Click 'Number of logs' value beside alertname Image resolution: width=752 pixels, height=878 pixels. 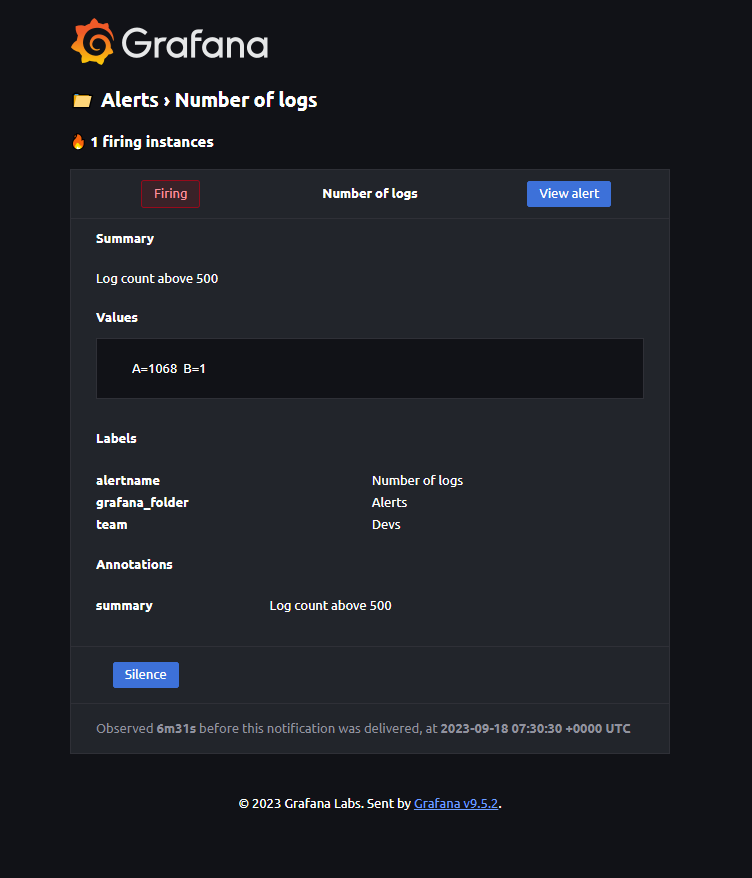tap(418, 480)
